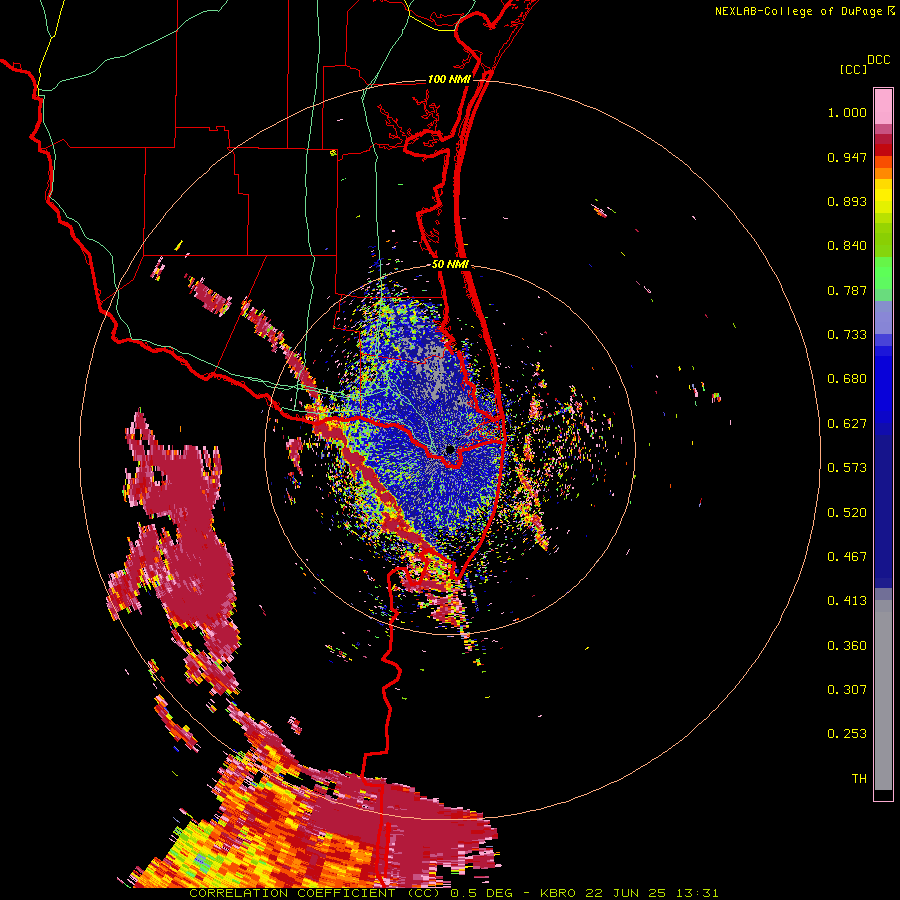Click the 0.413 color scale value
This screenshot has width=900, height=900.
click(847, 601)
